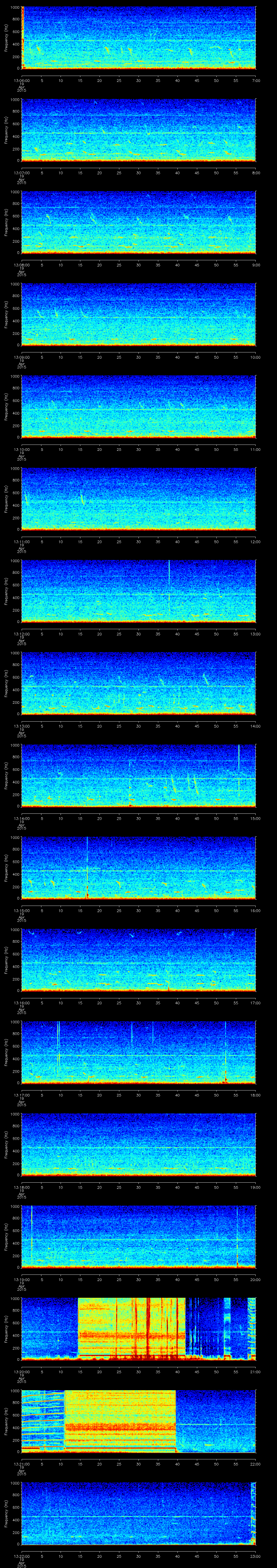Click the 13:09:00 start time label
This screenshot has height=1568, width=277.
pyautogui.click(x=21, y=357)
